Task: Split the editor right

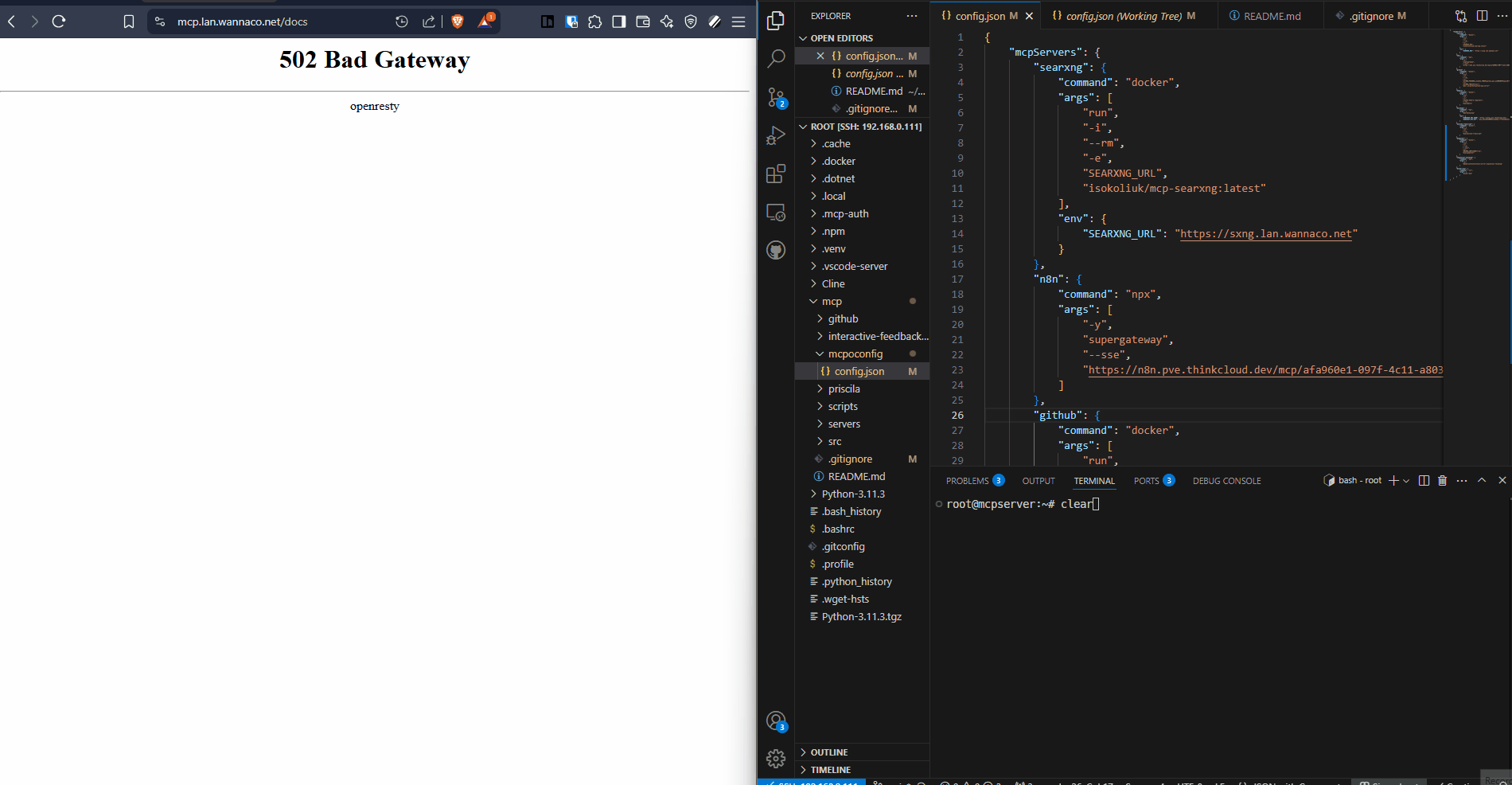Action: click(x=1482, y=16)
